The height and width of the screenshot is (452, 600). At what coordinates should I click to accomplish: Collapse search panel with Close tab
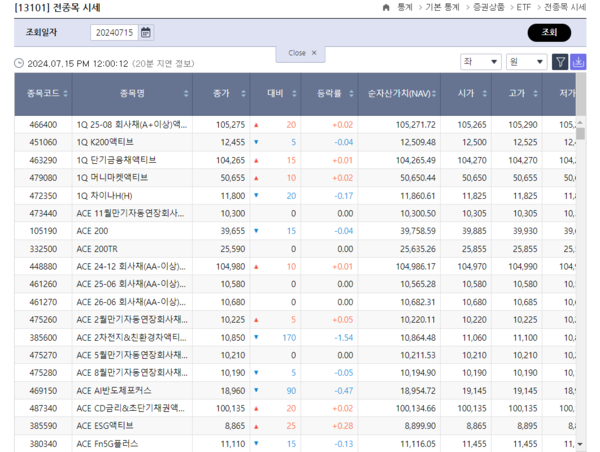click(302, 53)
